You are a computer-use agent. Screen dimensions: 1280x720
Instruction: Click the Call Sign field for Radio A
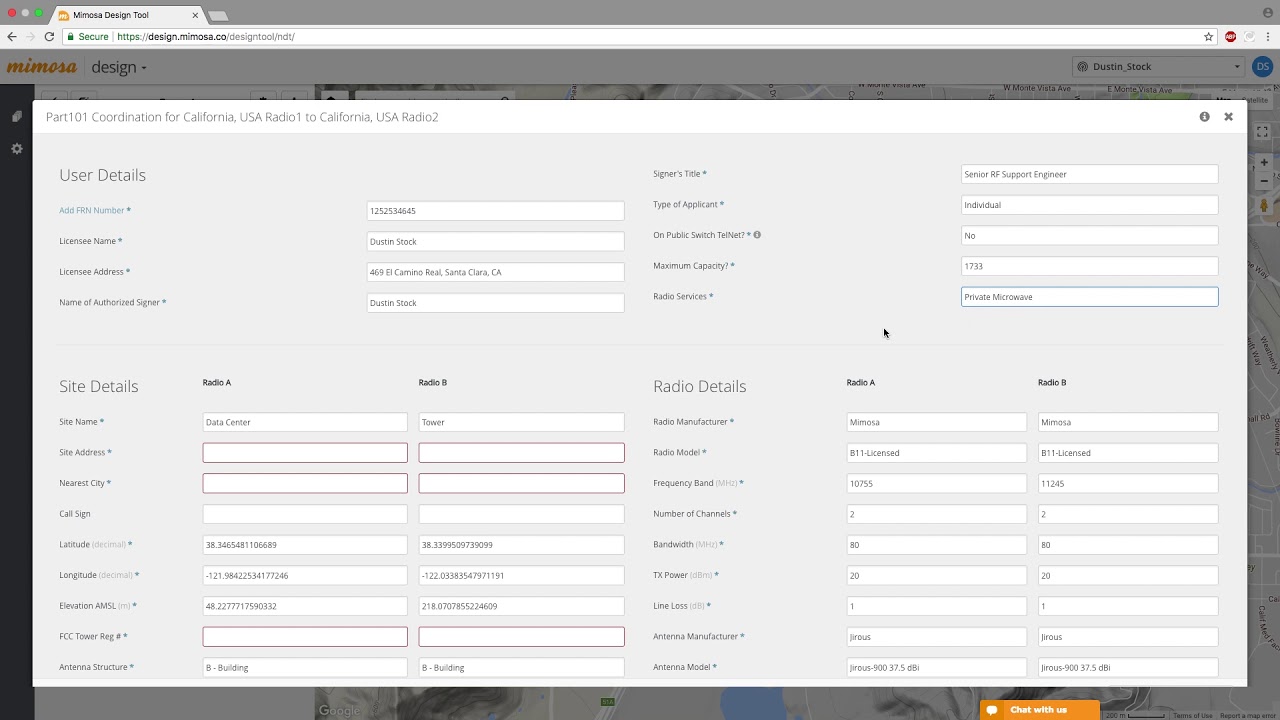305,514
